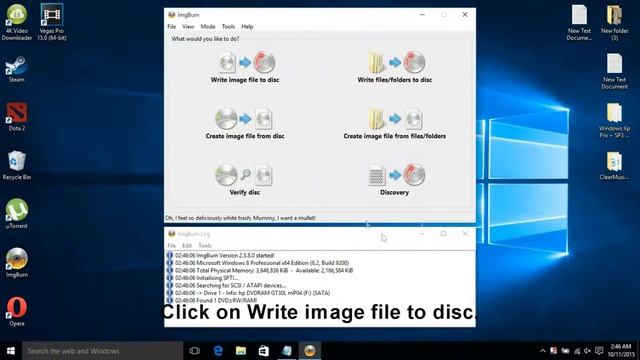Click log line 'Initialising SPTI...'
Image resolution: width=640 pixels, height=360 pixels.
[x=206, y=278]
